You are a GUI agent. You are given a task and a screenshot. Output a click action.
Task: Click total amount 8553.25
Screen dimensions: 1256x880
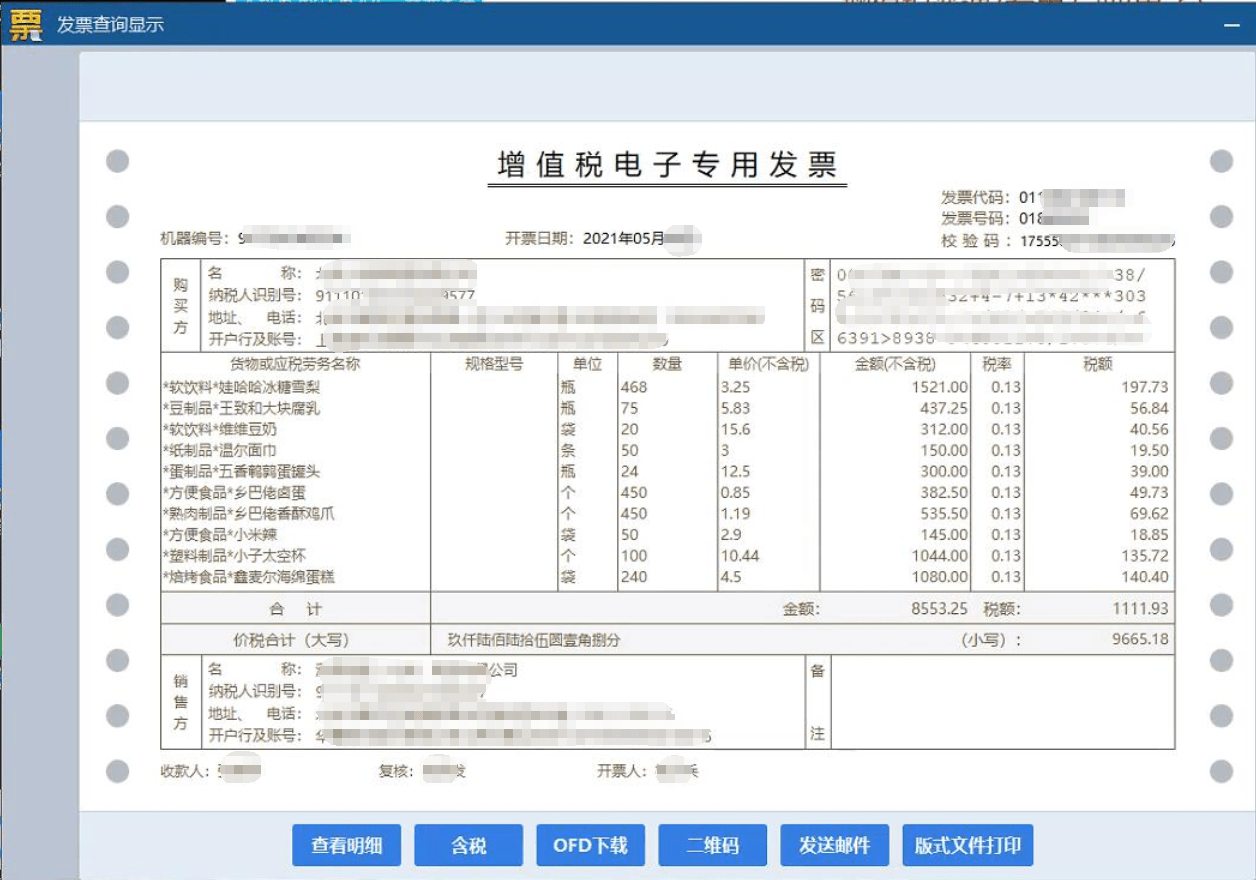[x=939, y=608]
